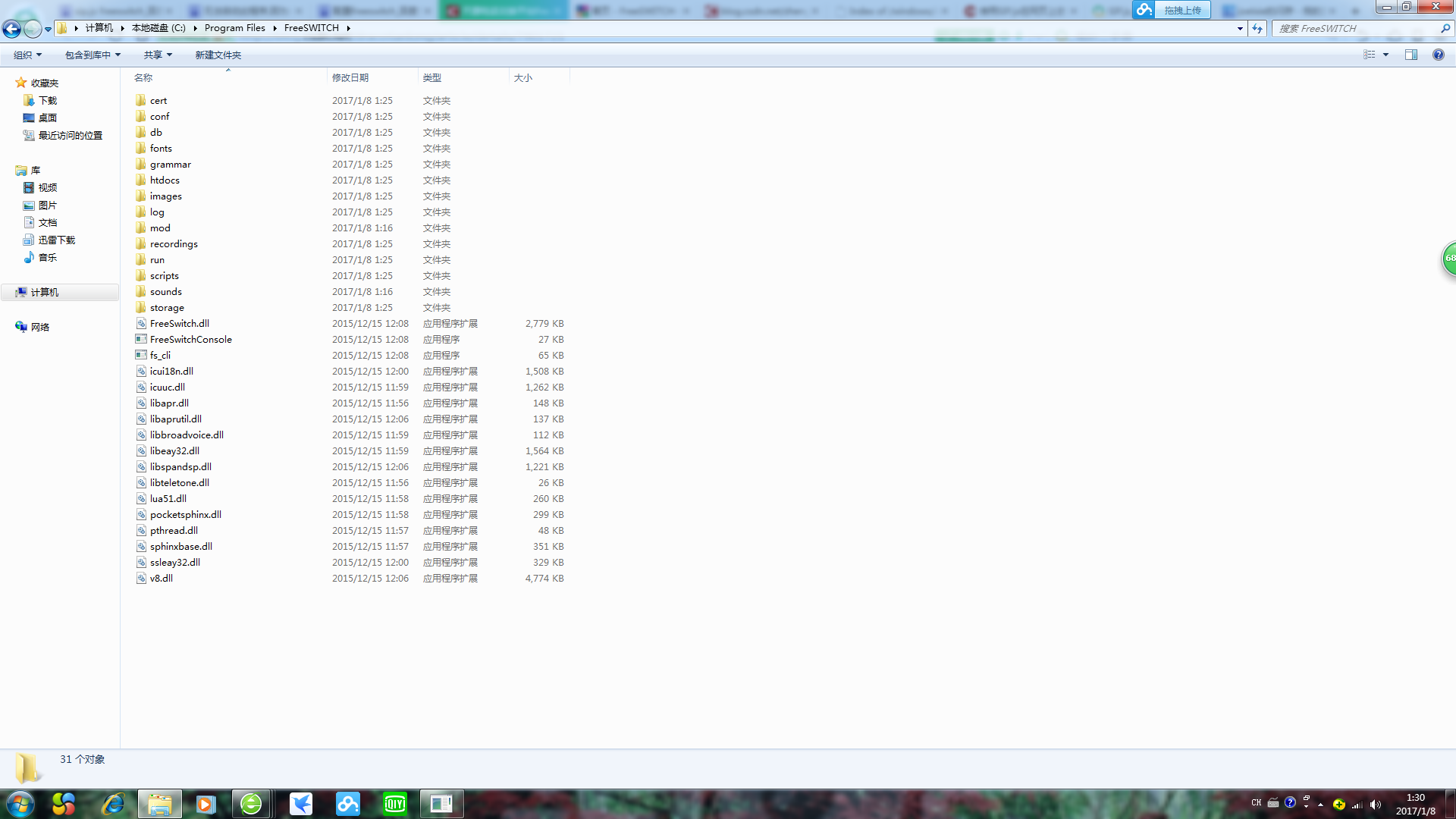Open the scripts folder

coord(163,275)
